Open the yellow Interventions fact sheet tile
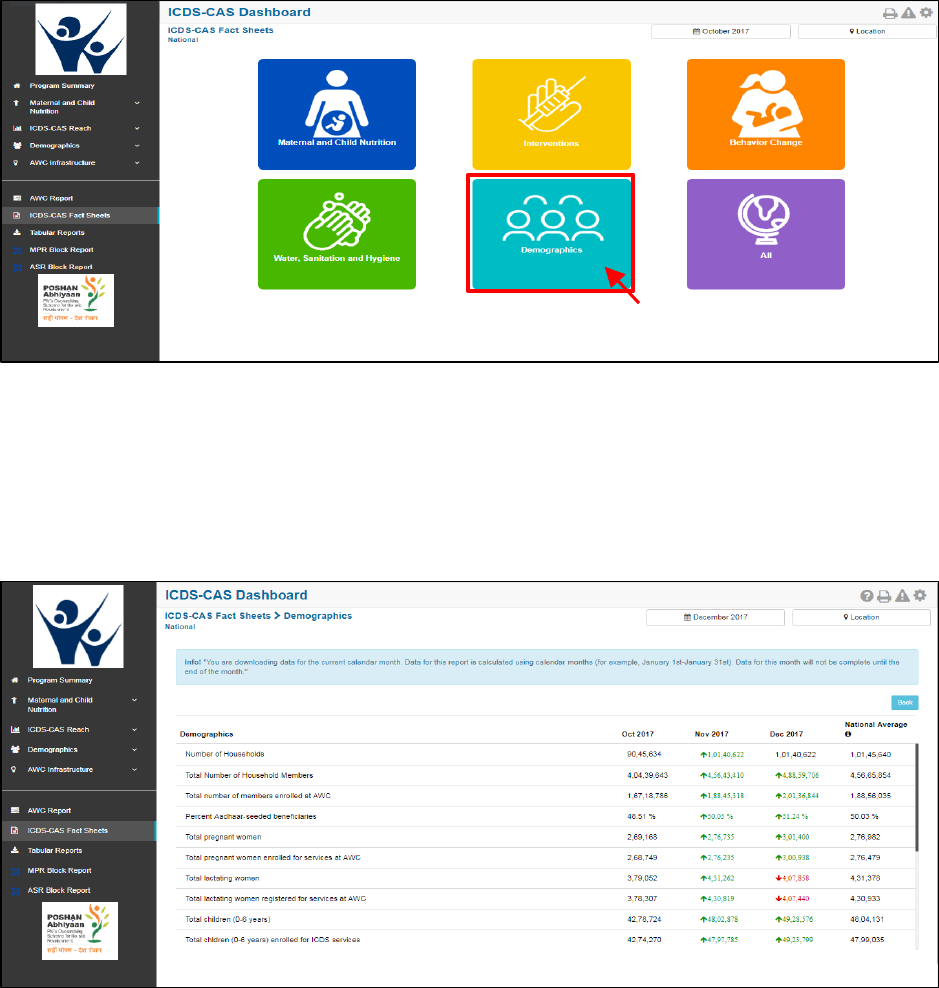Viewport: 939px width, 988px height. 551,114
